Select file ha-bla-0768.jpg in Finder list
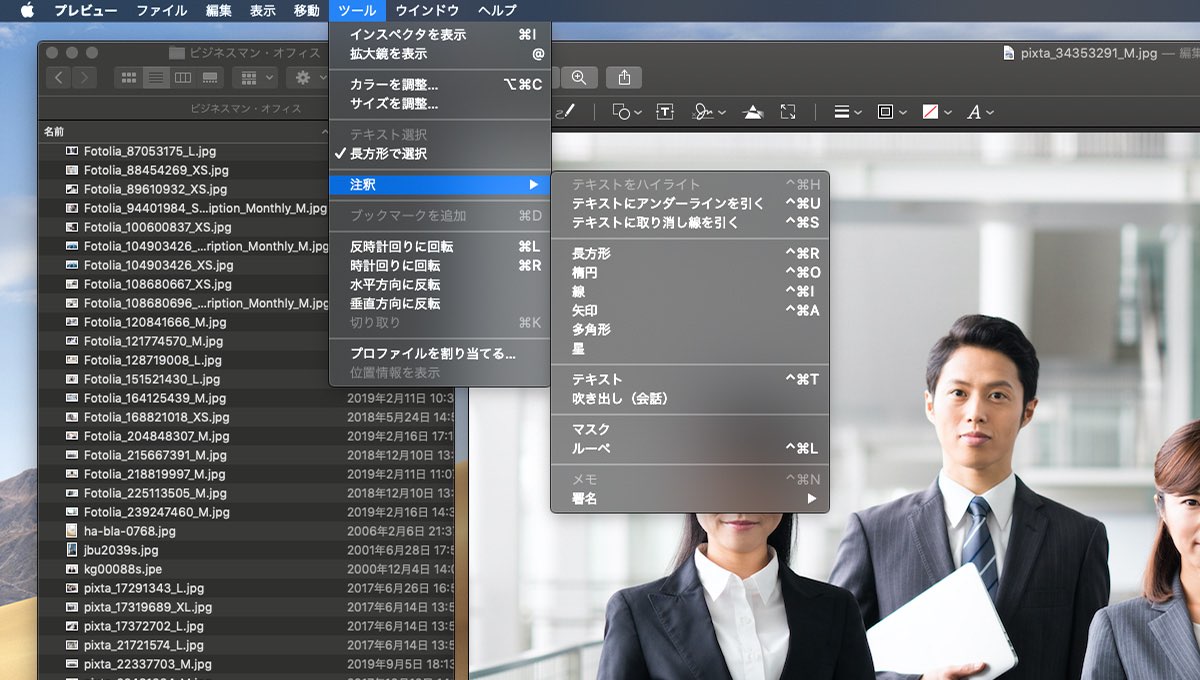Viewport: 1200px width, 680px height. (x=130, y=531)
